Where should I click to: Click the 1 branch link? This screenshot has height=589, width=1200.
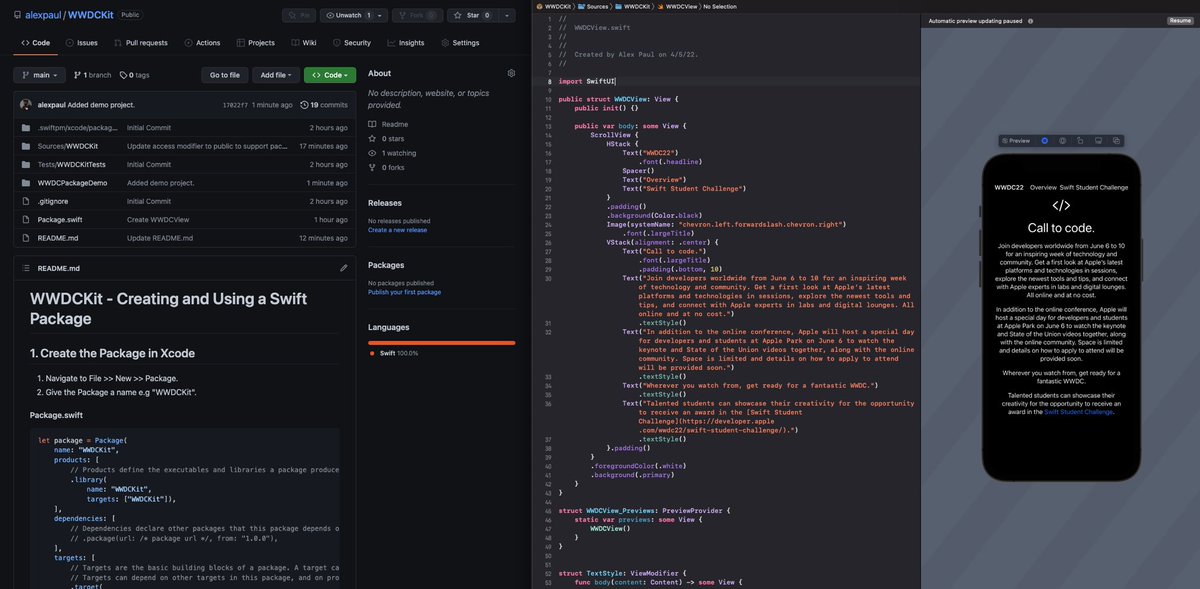point(93,75)
